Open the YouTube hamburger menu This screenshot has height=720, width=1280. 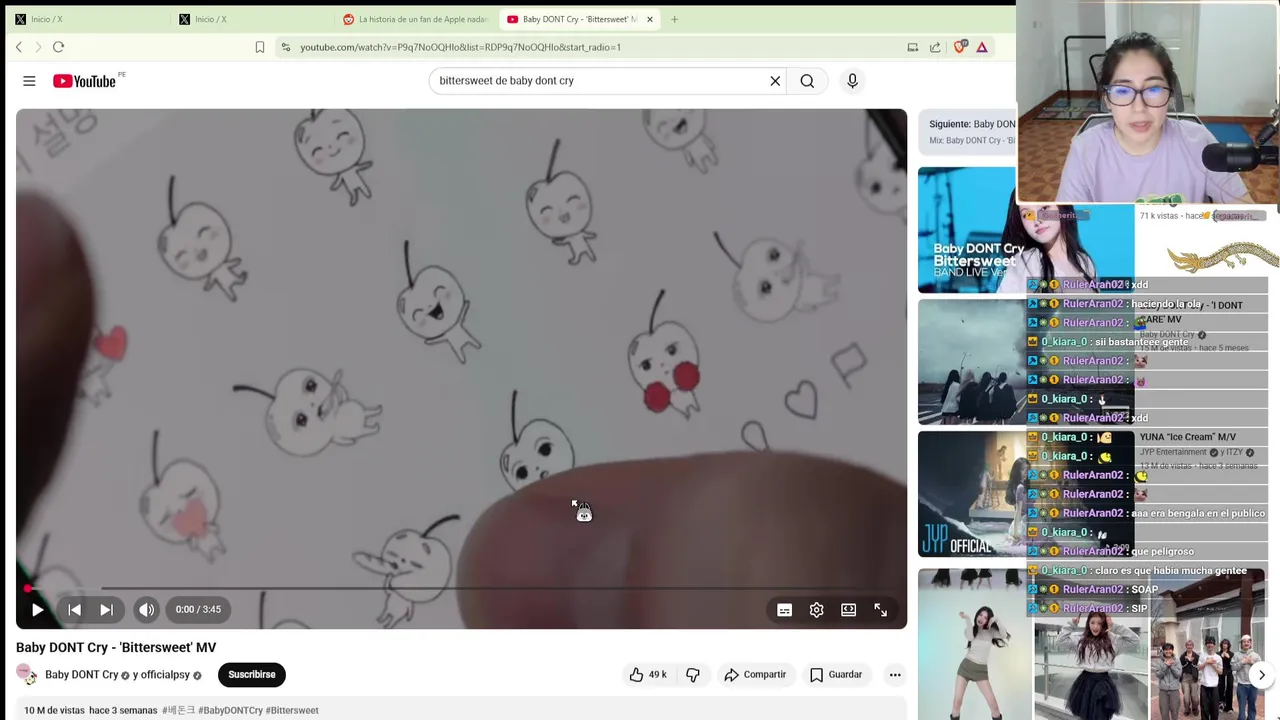click(x=29, y=81)
